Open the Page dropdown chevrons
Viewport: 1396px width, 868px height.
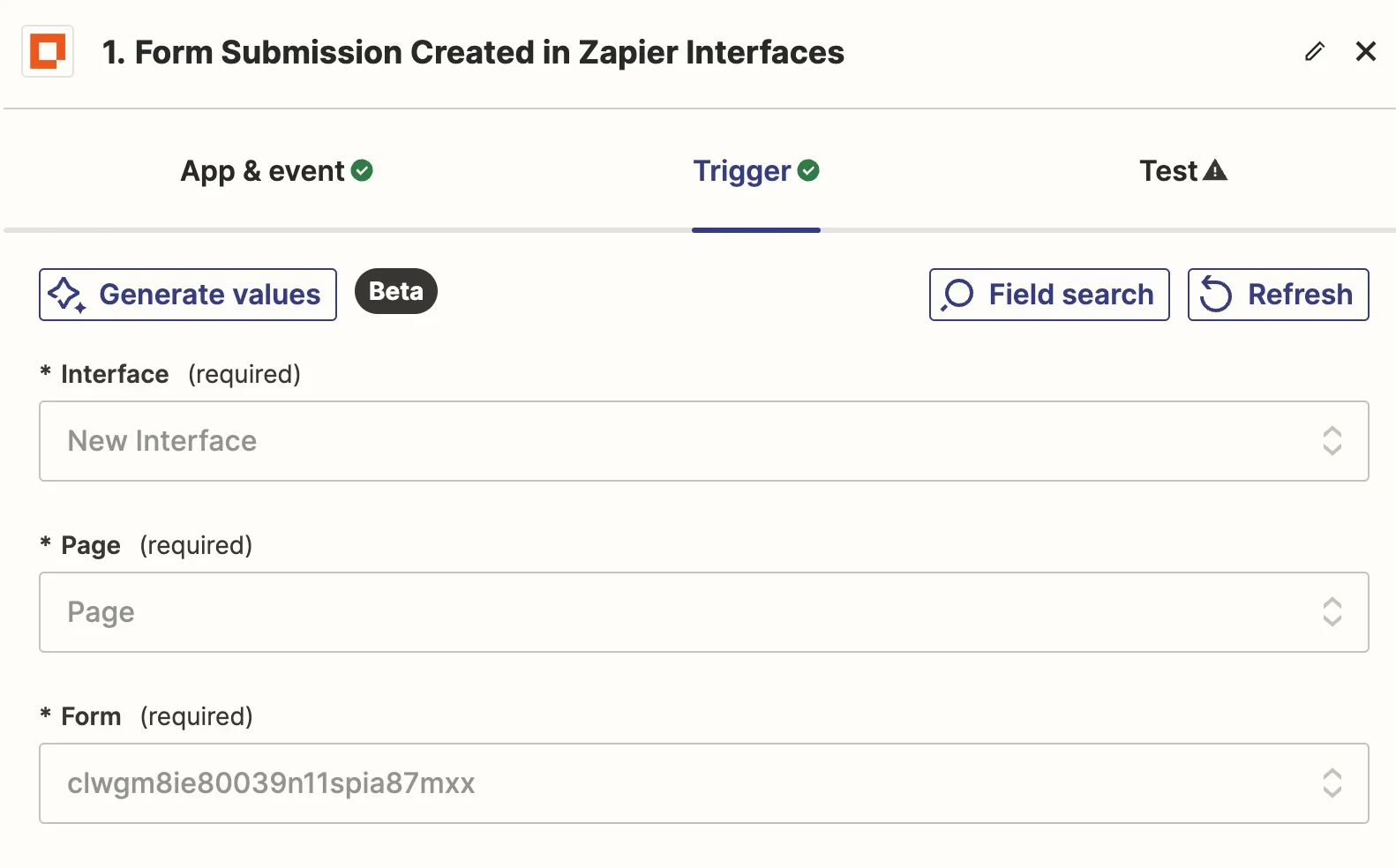1332,612
